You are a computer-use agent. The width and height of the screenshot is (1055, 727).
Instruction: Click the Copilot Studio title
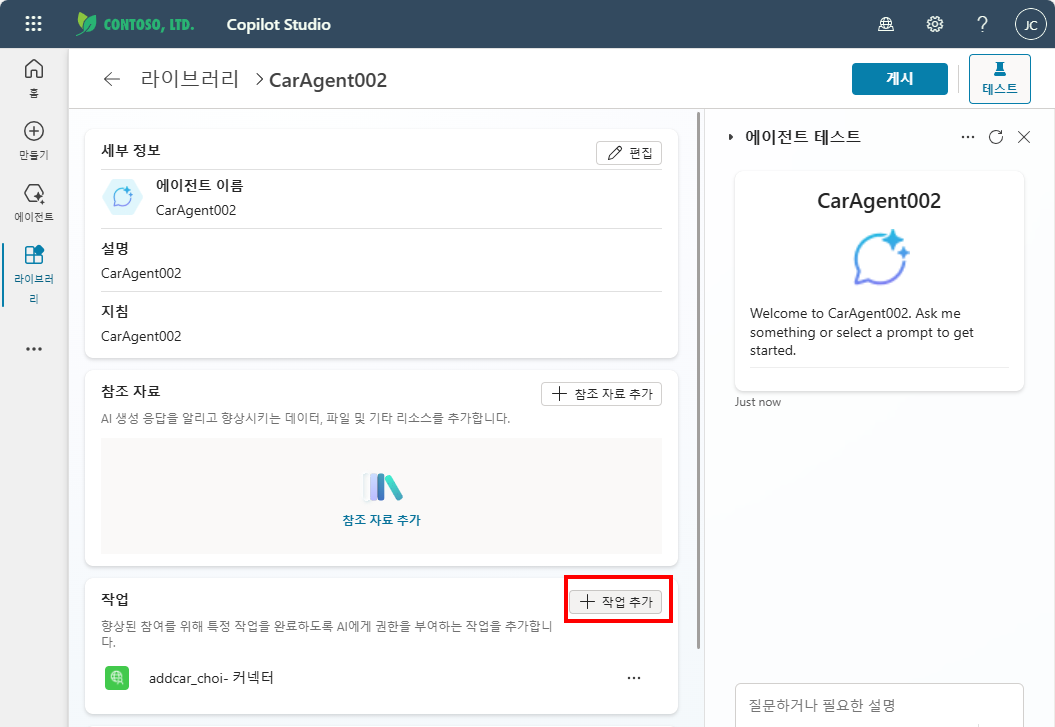(279, 24)
